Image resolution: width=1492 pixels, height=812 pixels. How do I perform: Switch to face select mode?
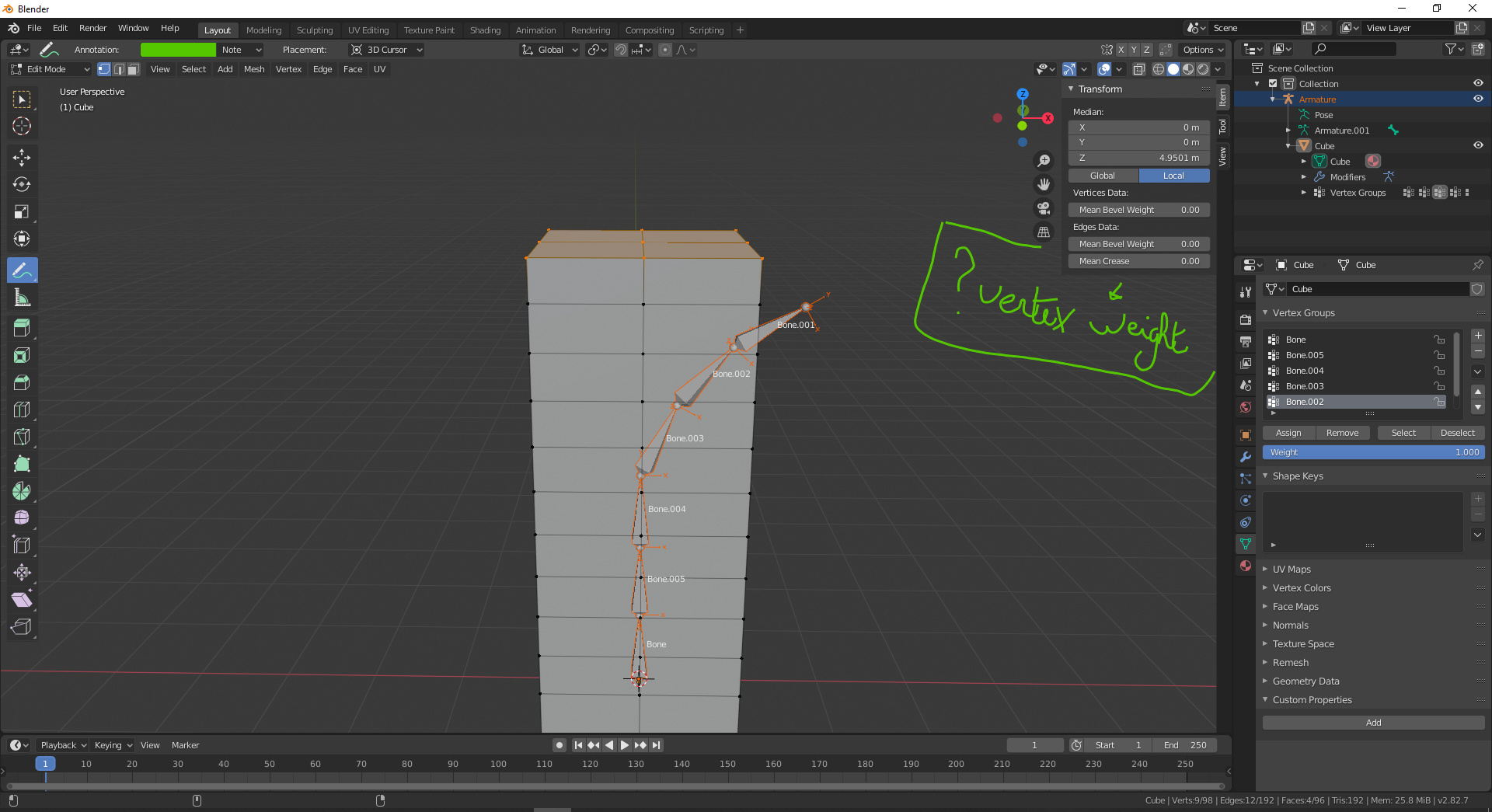point(134,69)
